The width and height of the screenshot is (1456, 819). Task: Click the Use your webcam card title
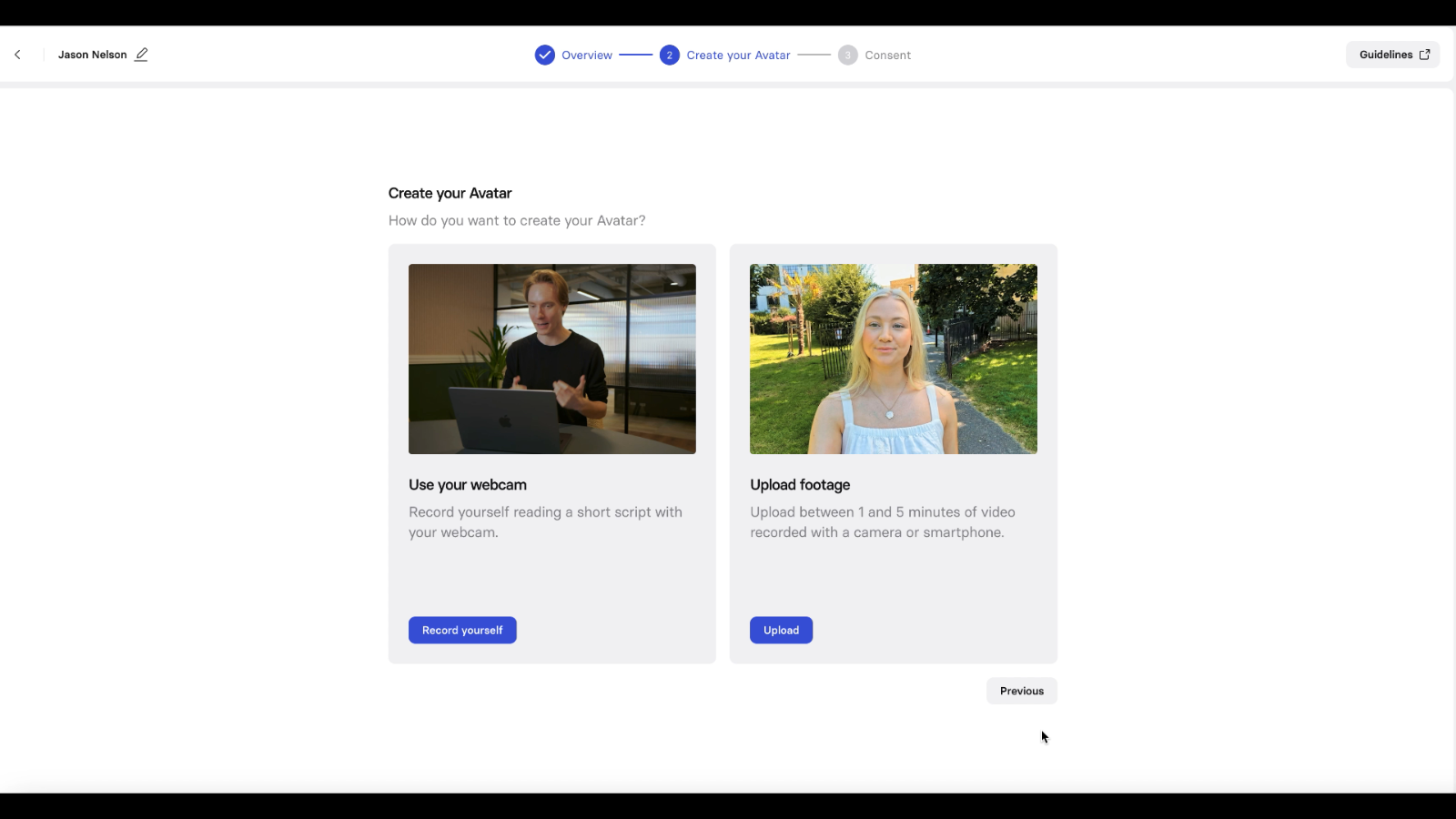[467, 485]
